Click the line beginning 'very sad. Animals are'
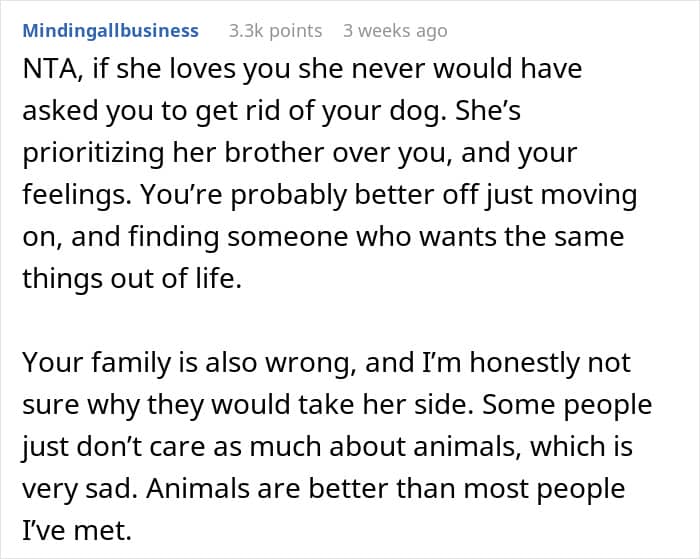700x559 pixels. [324, 488]
